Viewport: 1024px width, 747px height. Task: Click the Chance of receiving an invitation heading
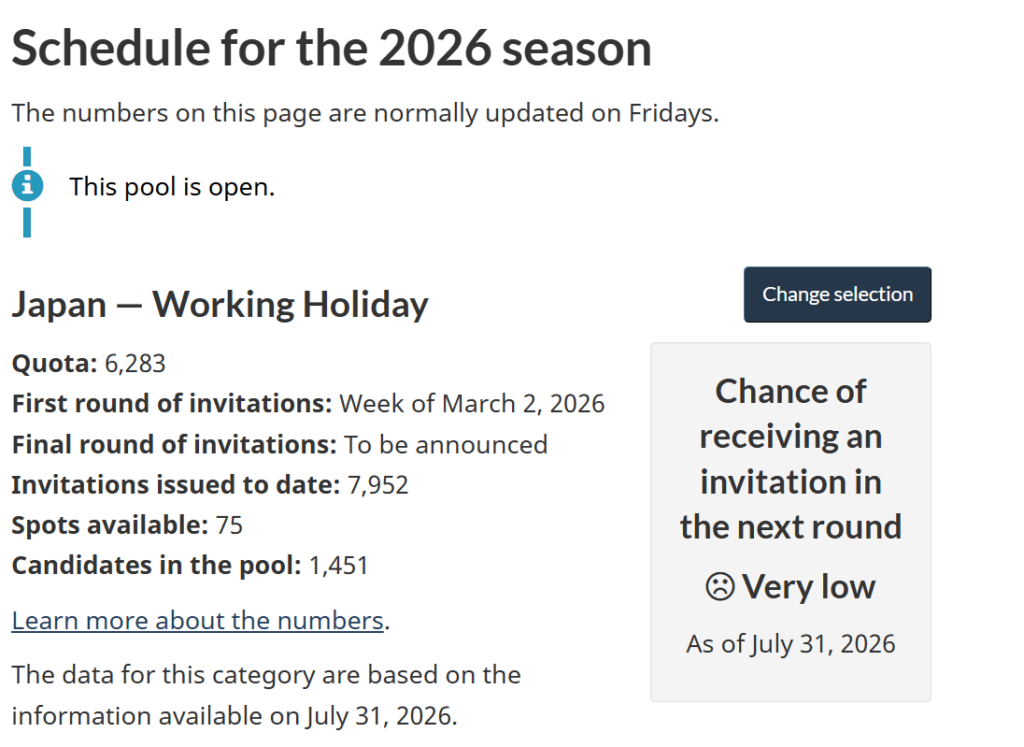791,459
